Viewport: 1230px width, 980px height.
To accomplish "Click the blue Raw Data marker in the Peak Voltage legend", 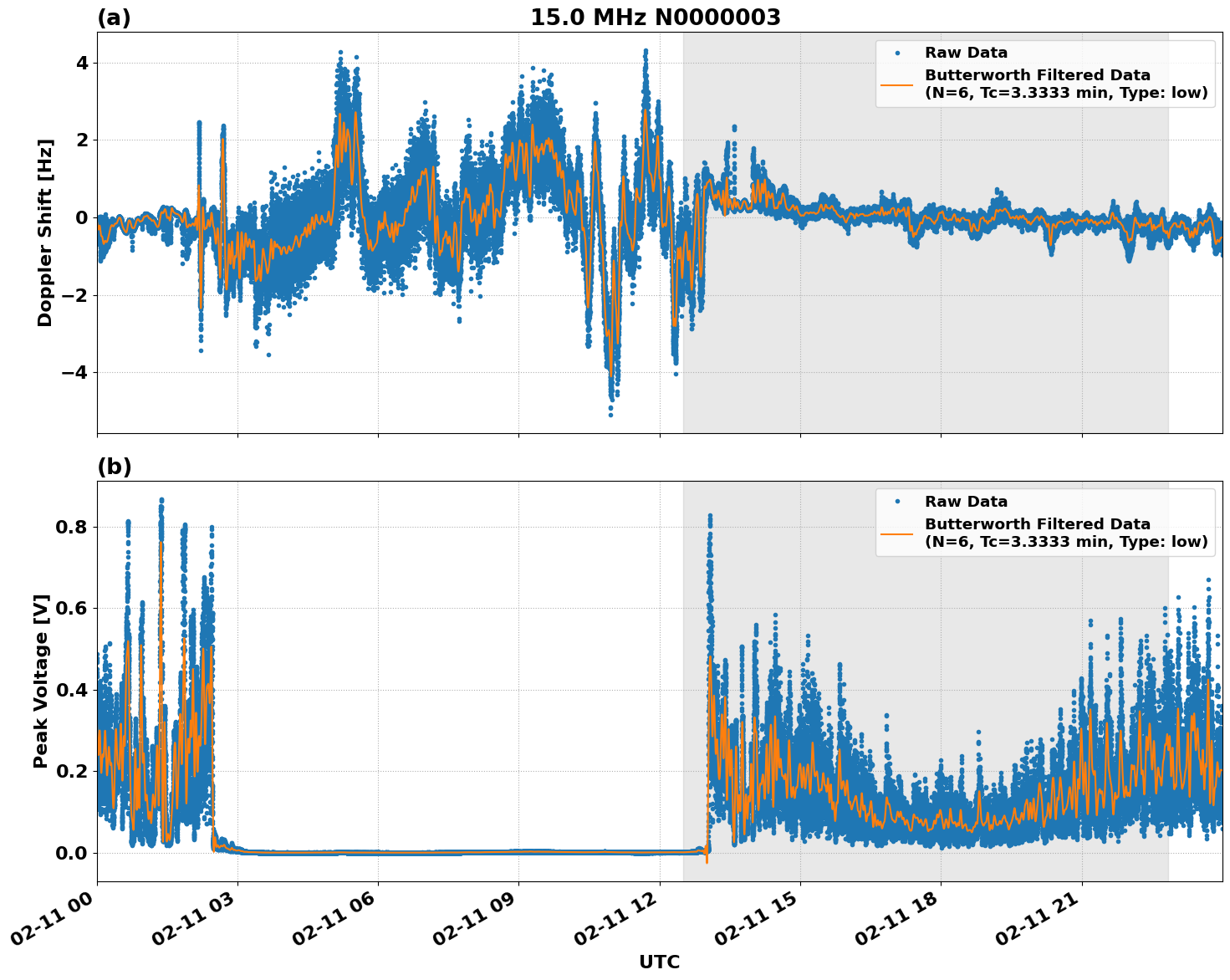I will 896,503.
